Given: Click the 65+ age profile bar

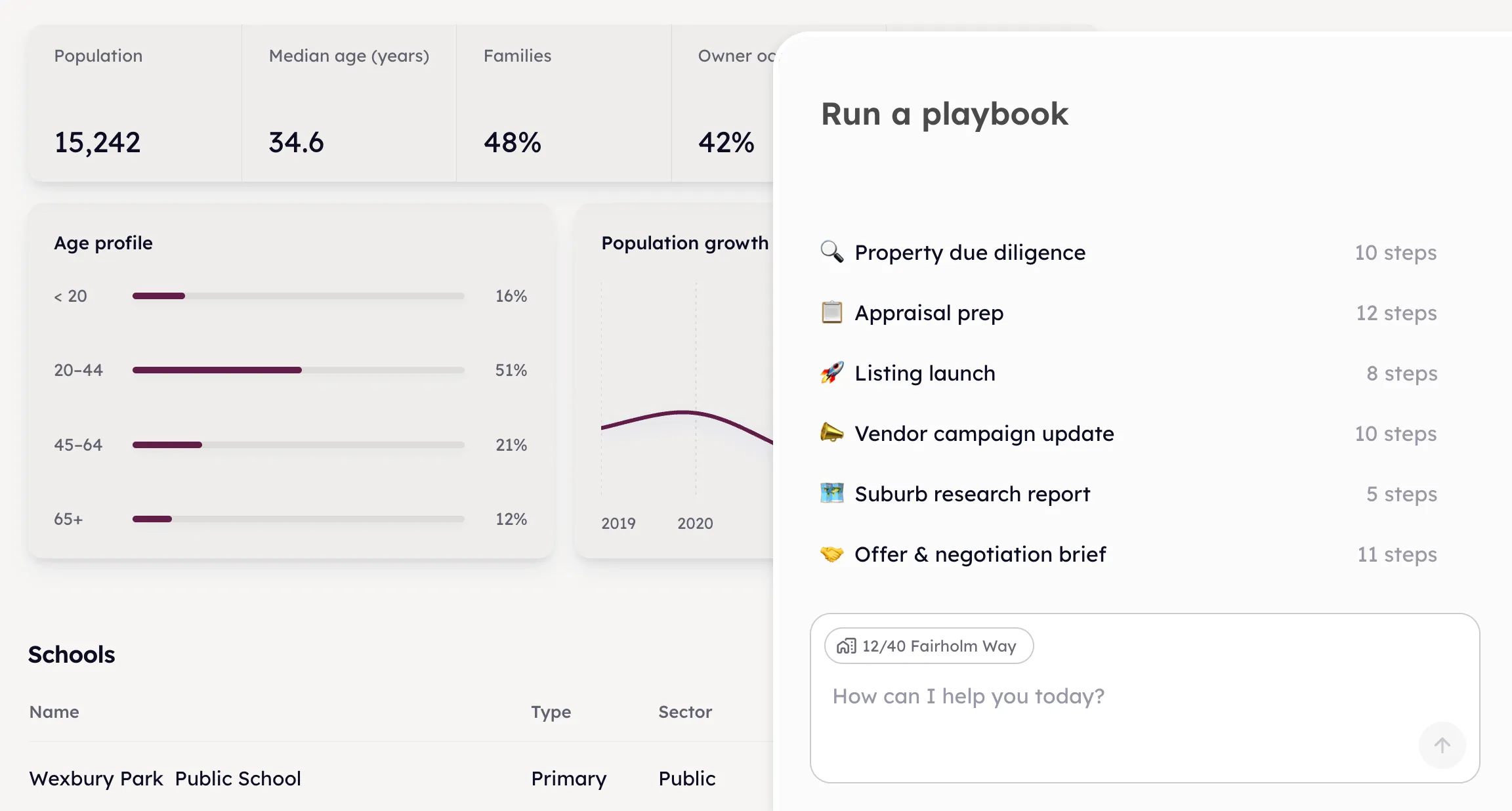Looking at the screenshot, I should pyautogui.click(x=298, y=519).
